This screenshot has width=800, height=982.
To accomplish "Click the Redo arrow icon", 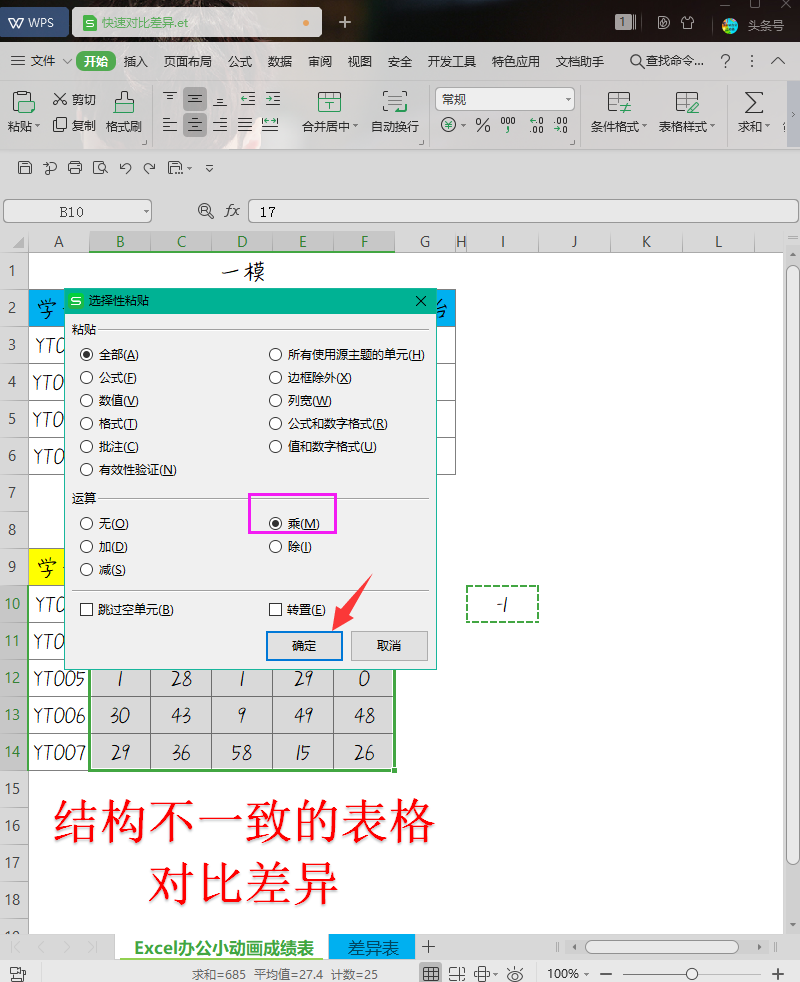I will pyautogui.click(x=149, y=167).
